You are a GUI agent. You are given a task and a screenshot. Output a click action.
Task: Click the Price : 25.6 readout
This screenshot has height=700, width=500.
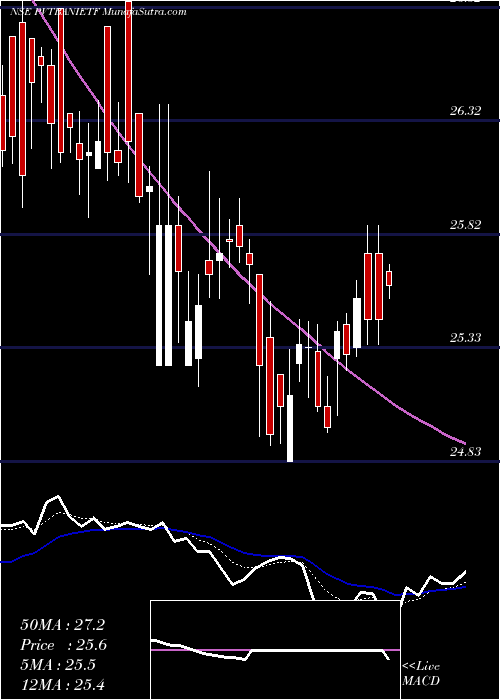[x=63, y=645]
